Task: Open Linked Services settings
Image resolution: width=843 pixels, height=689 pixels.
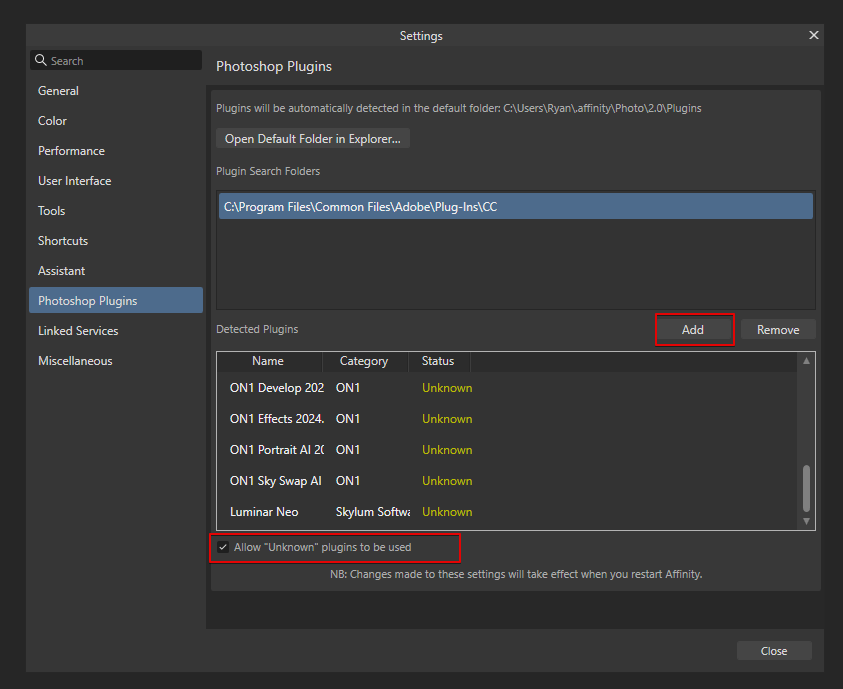Action: tap(78, 331)
